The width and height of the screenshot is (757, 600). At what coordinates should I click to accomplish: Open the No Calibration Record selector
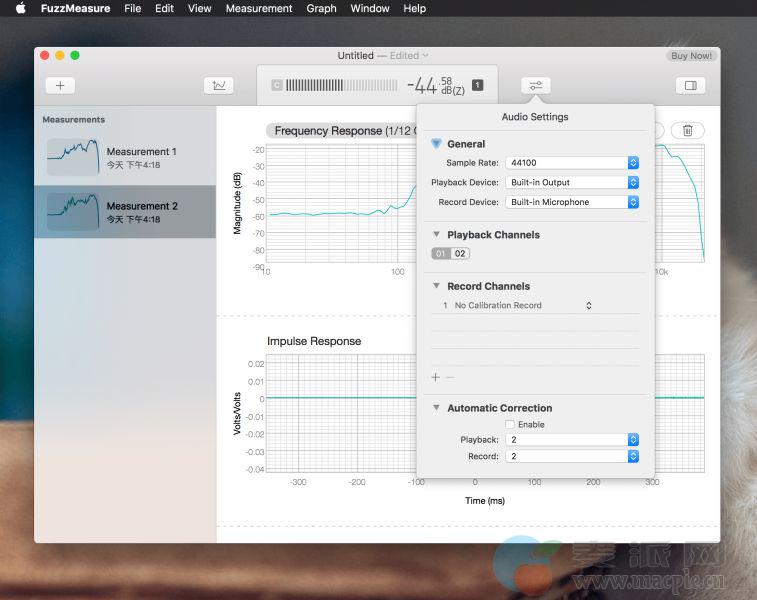coord(523,305)
